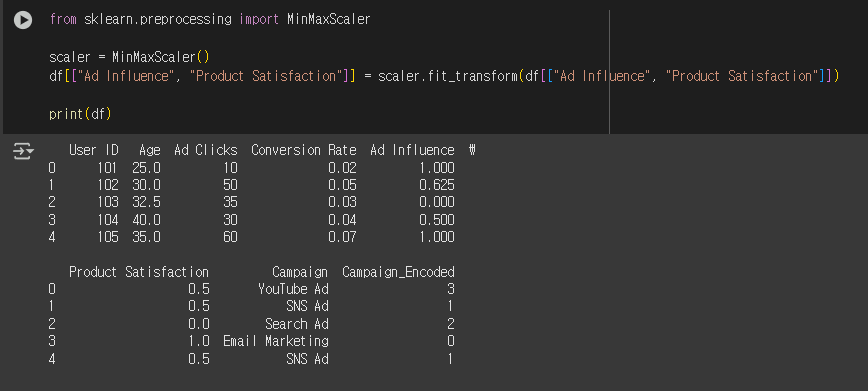This screenshot has height=391, width=868.
Task: Click the Search Ad campaign entry
Action: [297, 324]
